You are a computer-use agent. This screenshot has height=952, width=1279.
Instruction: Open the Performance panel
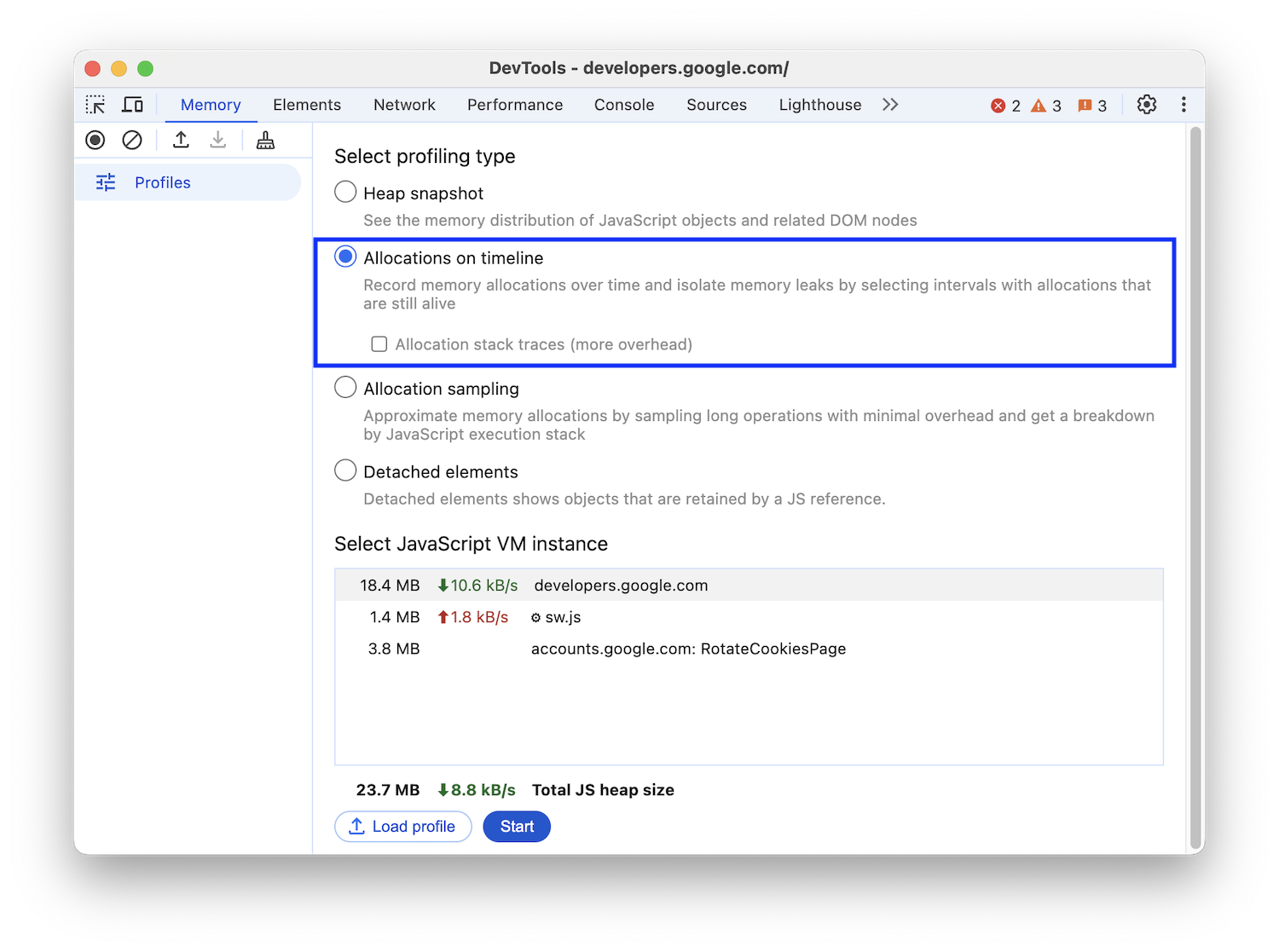click(514, 104)
